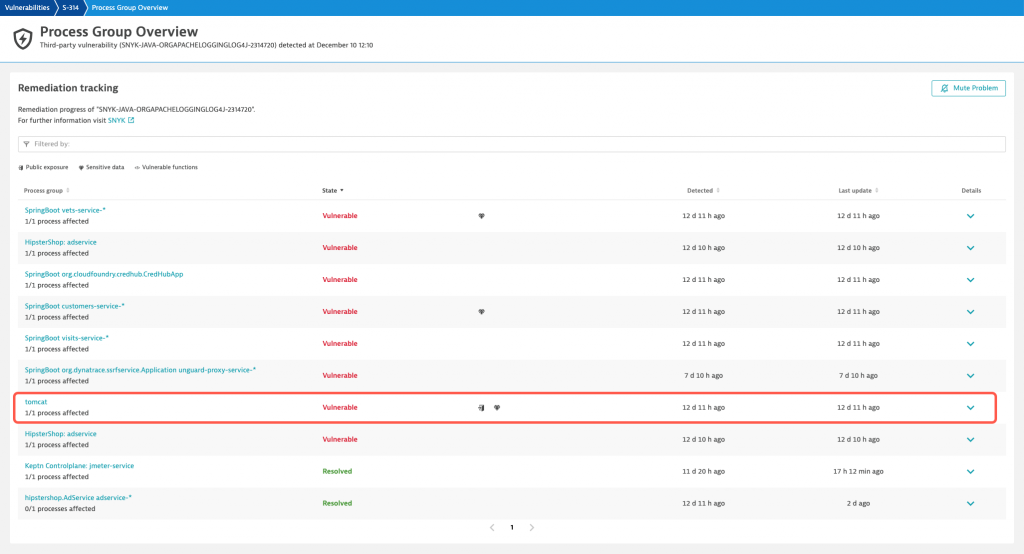The height and width of the screenshot is (554, 1024).
Task: Click '2 d ago' last update value
Action: point(858,504)
